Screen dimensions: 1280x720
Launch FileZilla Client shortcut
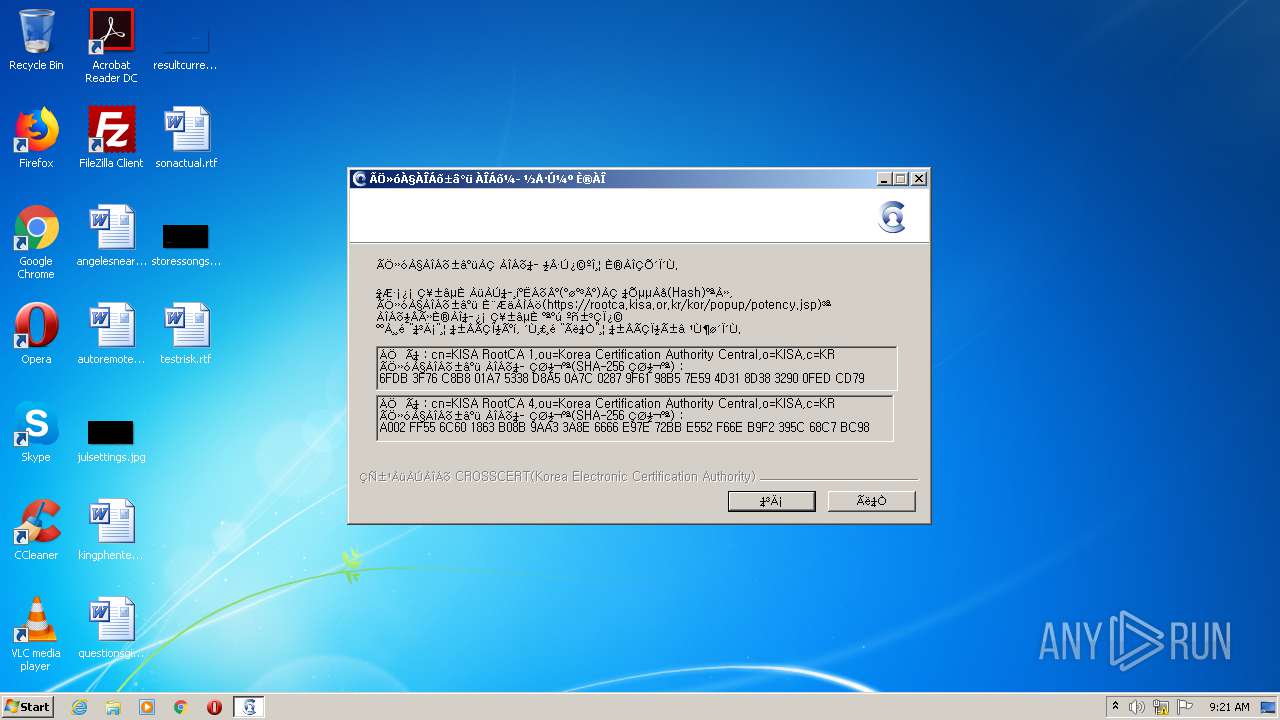click(111, 138)
